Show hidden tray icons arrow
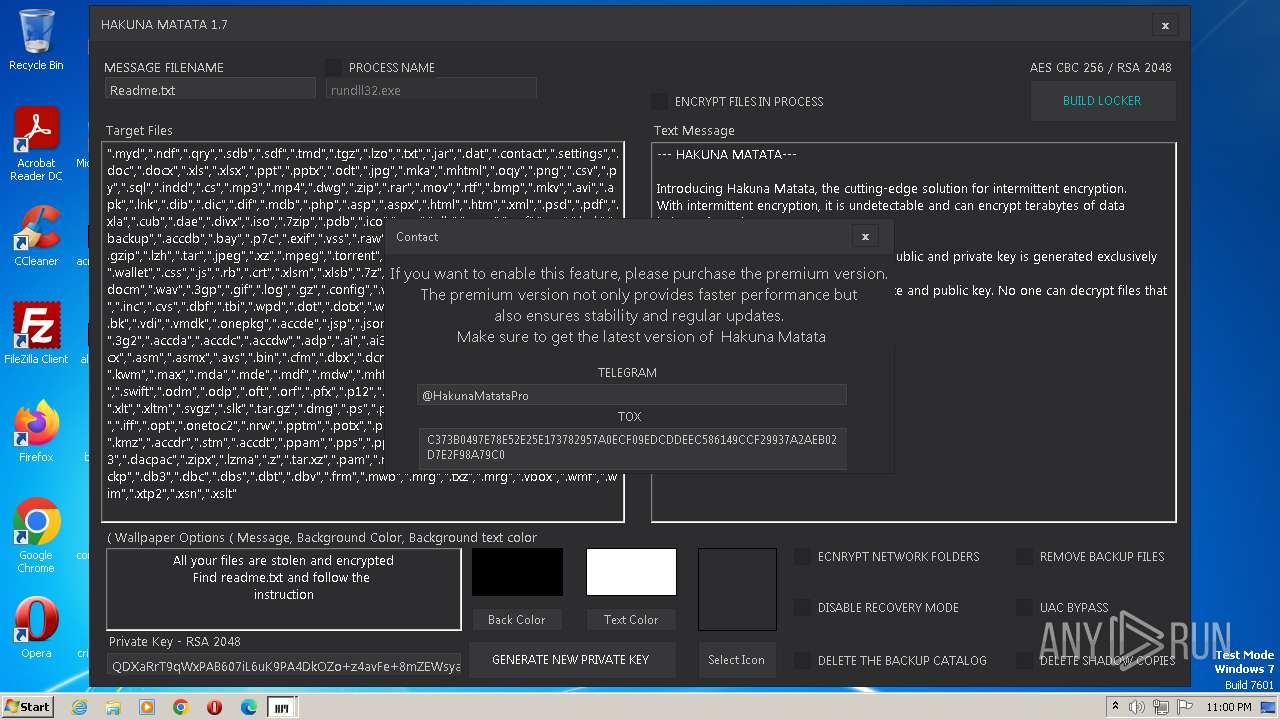 click(1117, 707)
